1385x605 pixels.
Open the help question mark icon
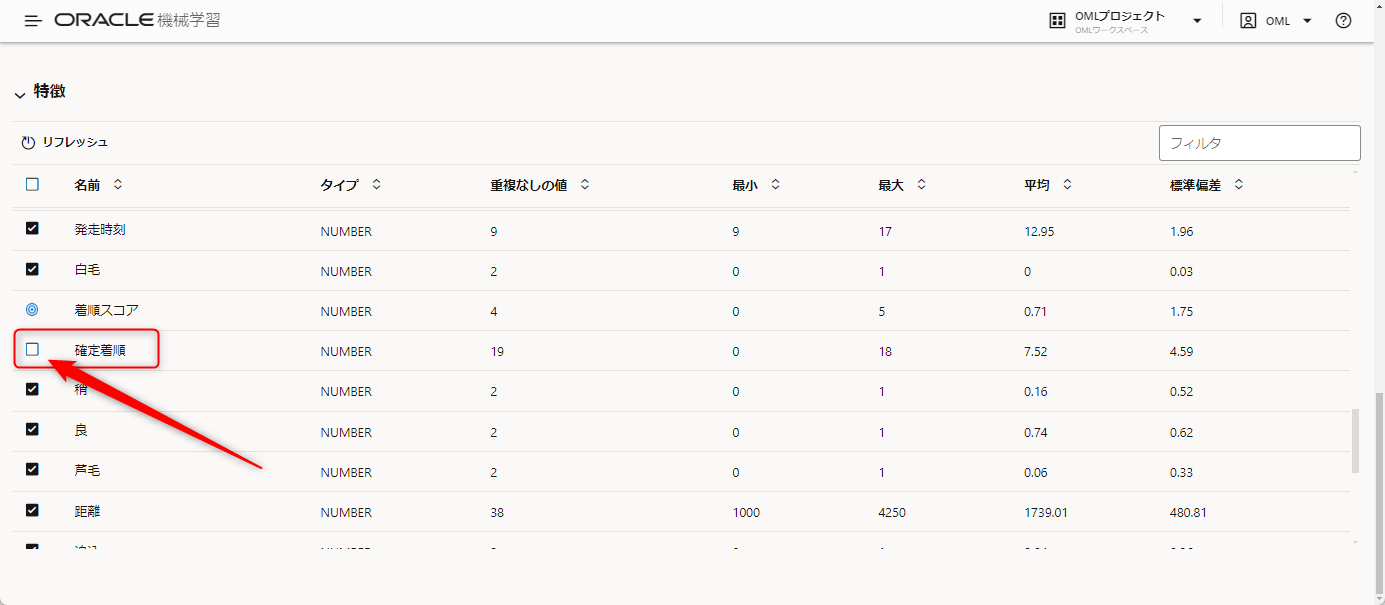click(1344, 21)
